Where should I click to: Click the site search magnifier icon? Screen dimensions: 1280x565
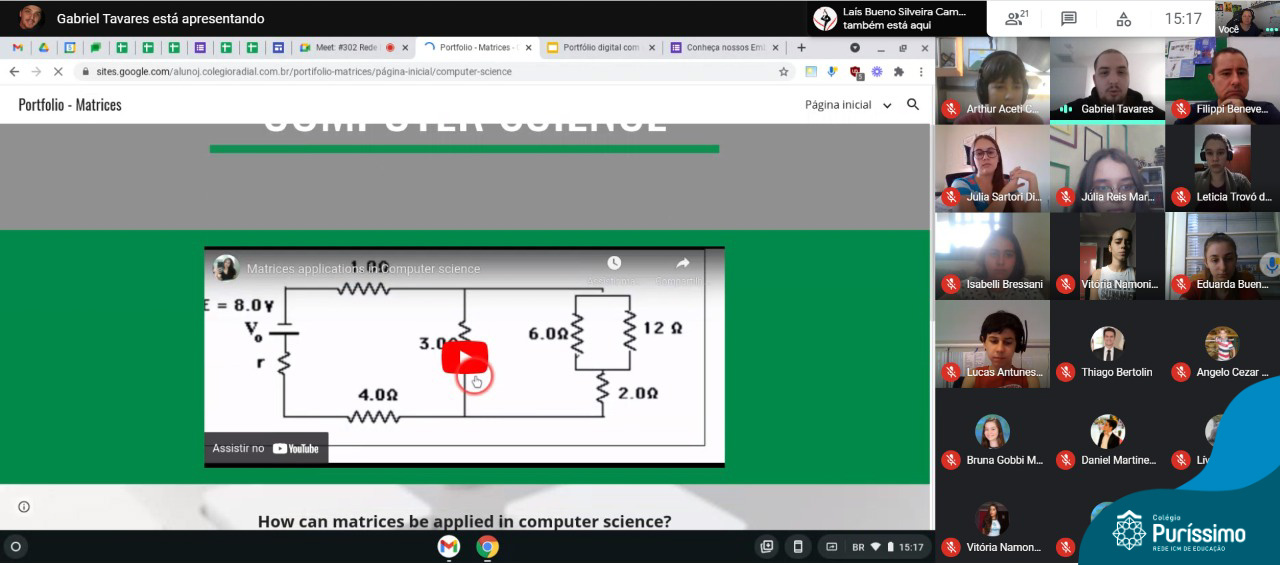[x=913, y=105]
